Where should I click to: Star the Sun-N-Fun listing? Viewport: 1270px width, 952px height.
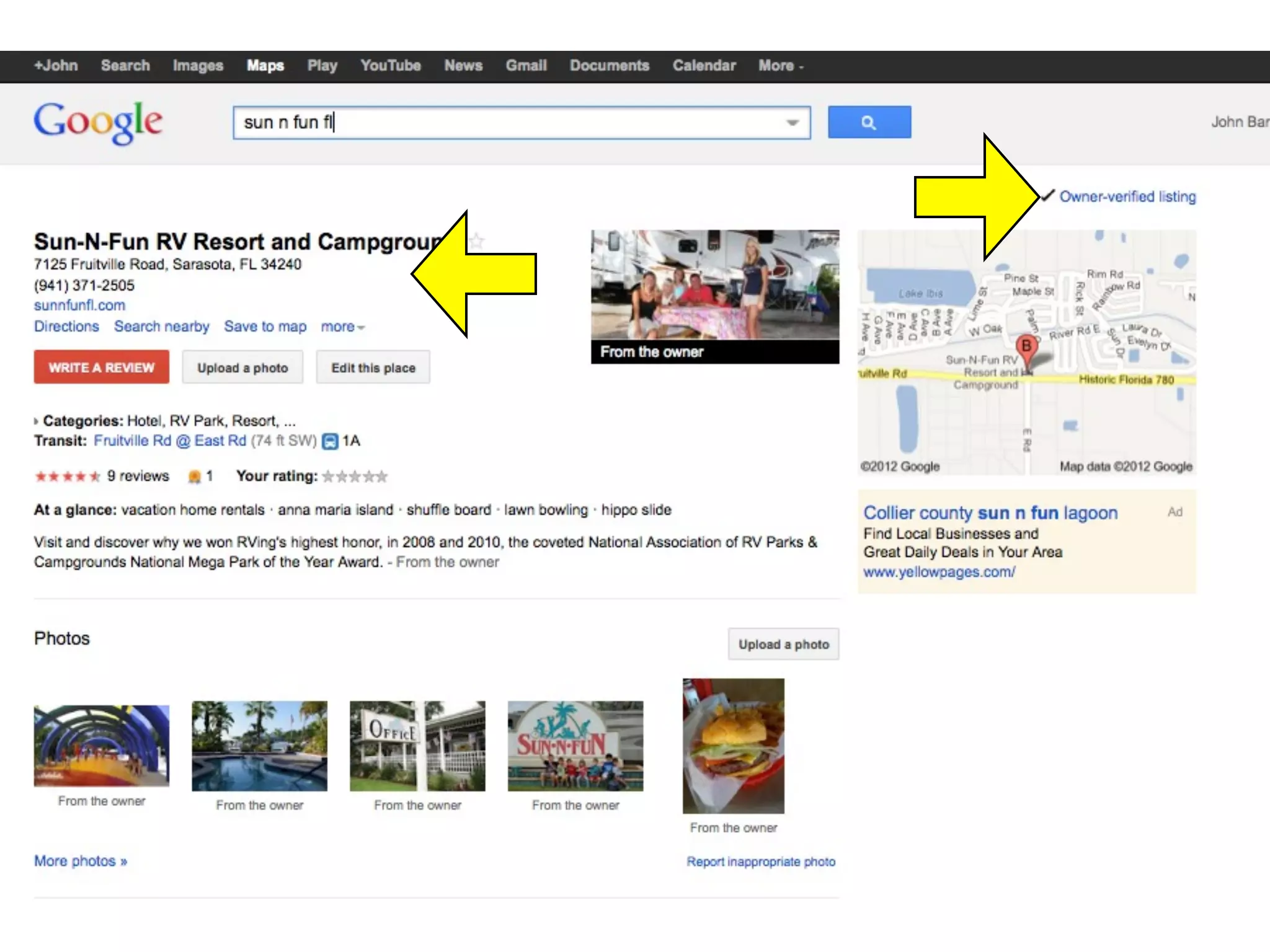coord(476,240)
